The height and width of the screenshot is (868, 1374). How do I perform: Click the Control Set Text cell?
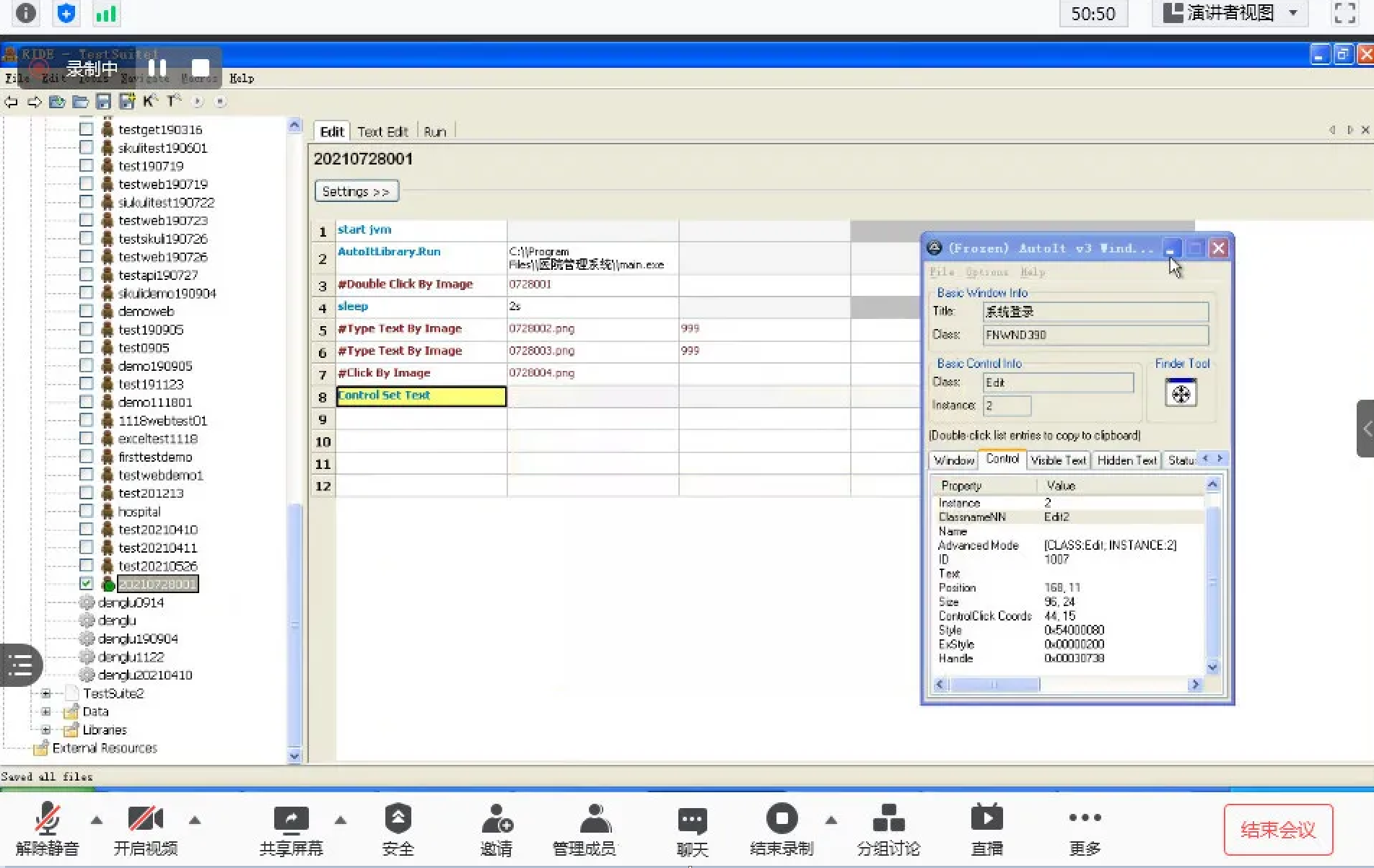pos(421,395)
